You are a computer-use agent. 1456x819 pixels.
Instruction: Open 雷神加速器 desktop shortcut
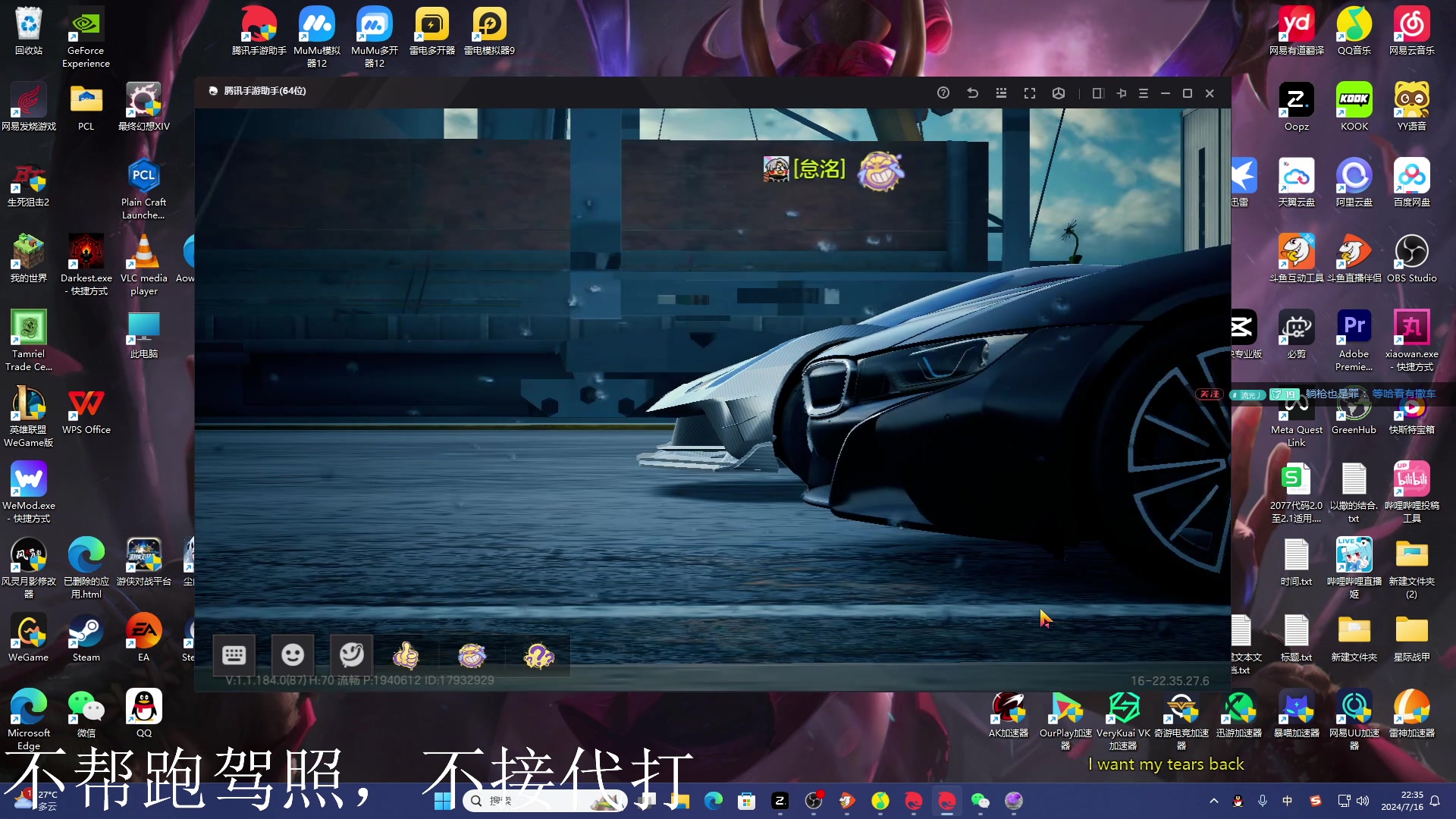(1412, 714)
